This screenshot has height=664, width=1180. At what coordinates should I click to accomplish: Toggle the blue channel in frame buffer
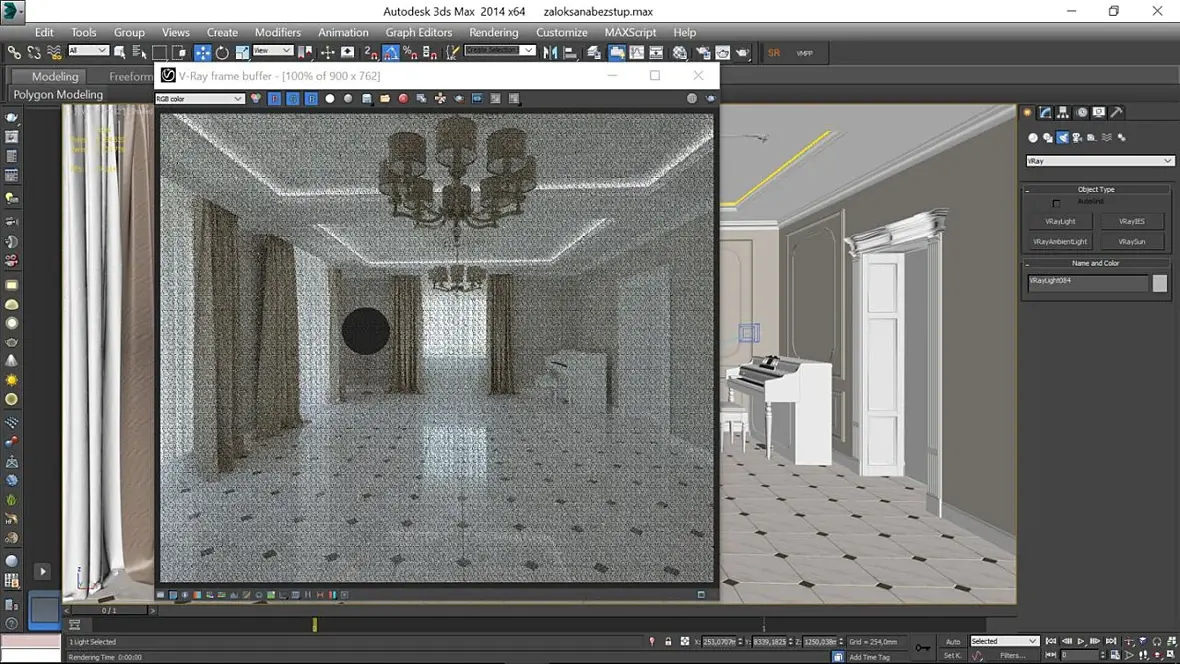(311, 99)
